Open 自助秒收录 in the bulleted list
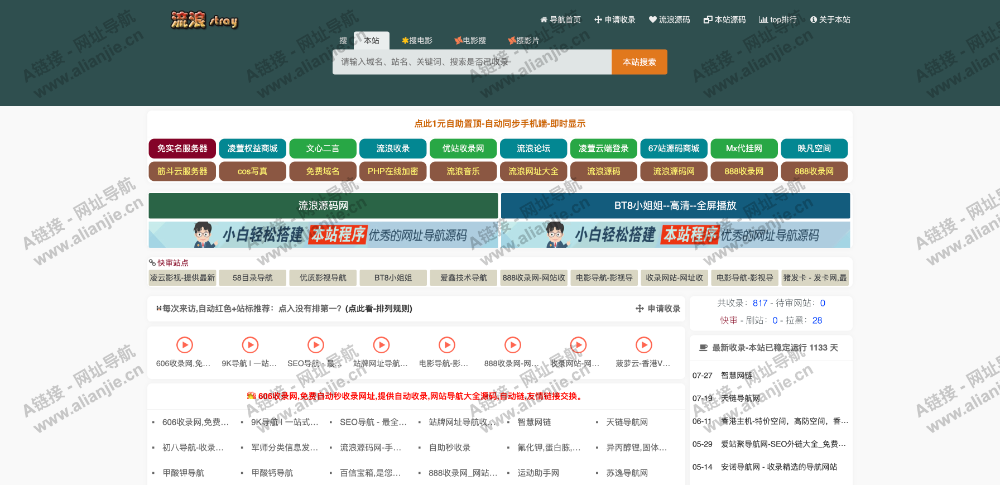 [450, 448]
